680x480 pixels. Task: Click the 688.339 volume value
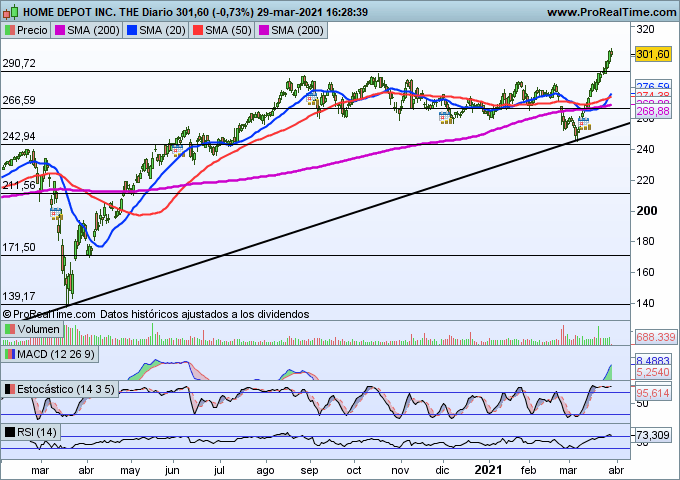656,337
